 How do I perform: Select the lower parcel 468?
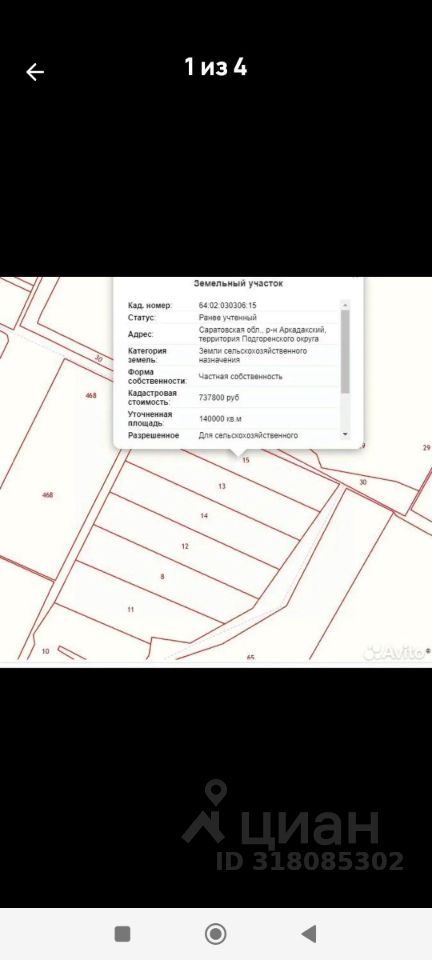(47, 495)
